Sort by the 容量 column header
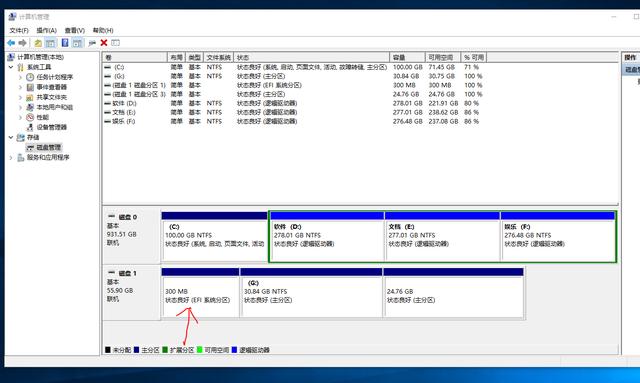Screen dimensions: 640x383 (408, 58)
